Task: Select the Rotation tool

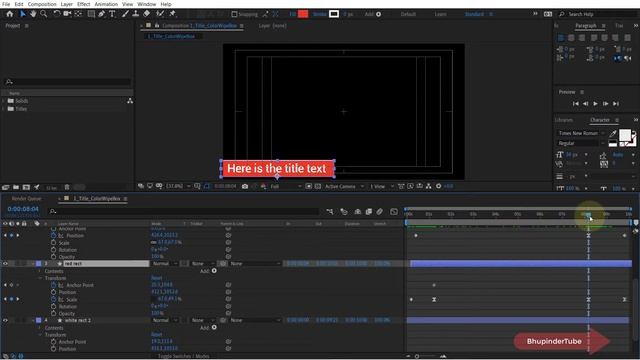Action: tap(57, 14)
